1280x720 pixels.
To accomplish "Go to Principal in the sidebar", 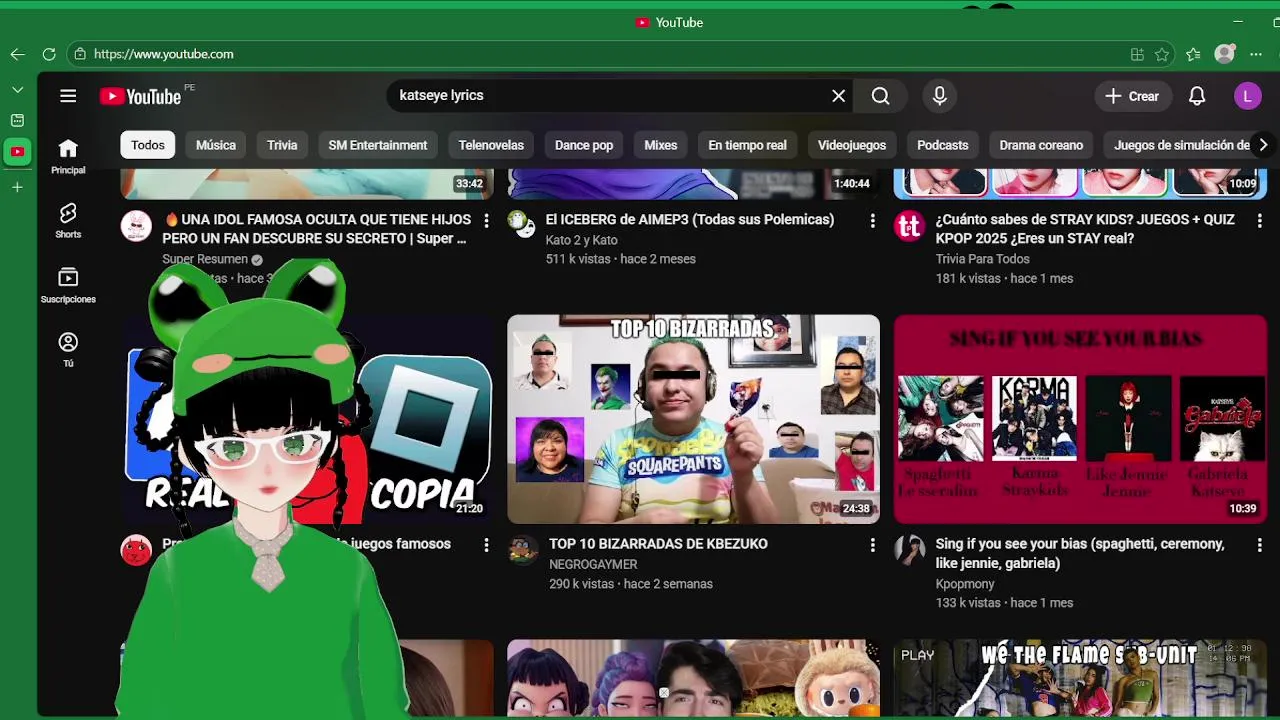I will click(68, 157).
